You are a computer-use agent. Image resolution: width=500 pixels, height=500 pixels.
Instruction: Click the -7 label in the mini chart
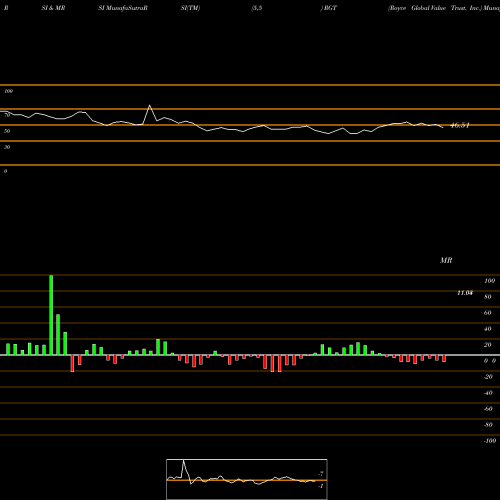point(321,474)
